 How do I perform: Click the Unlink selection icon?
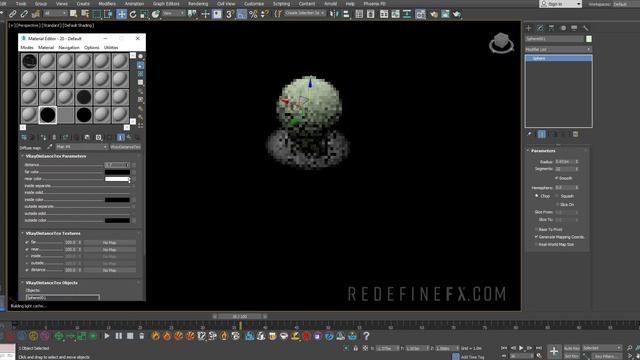tap(24, 14)
